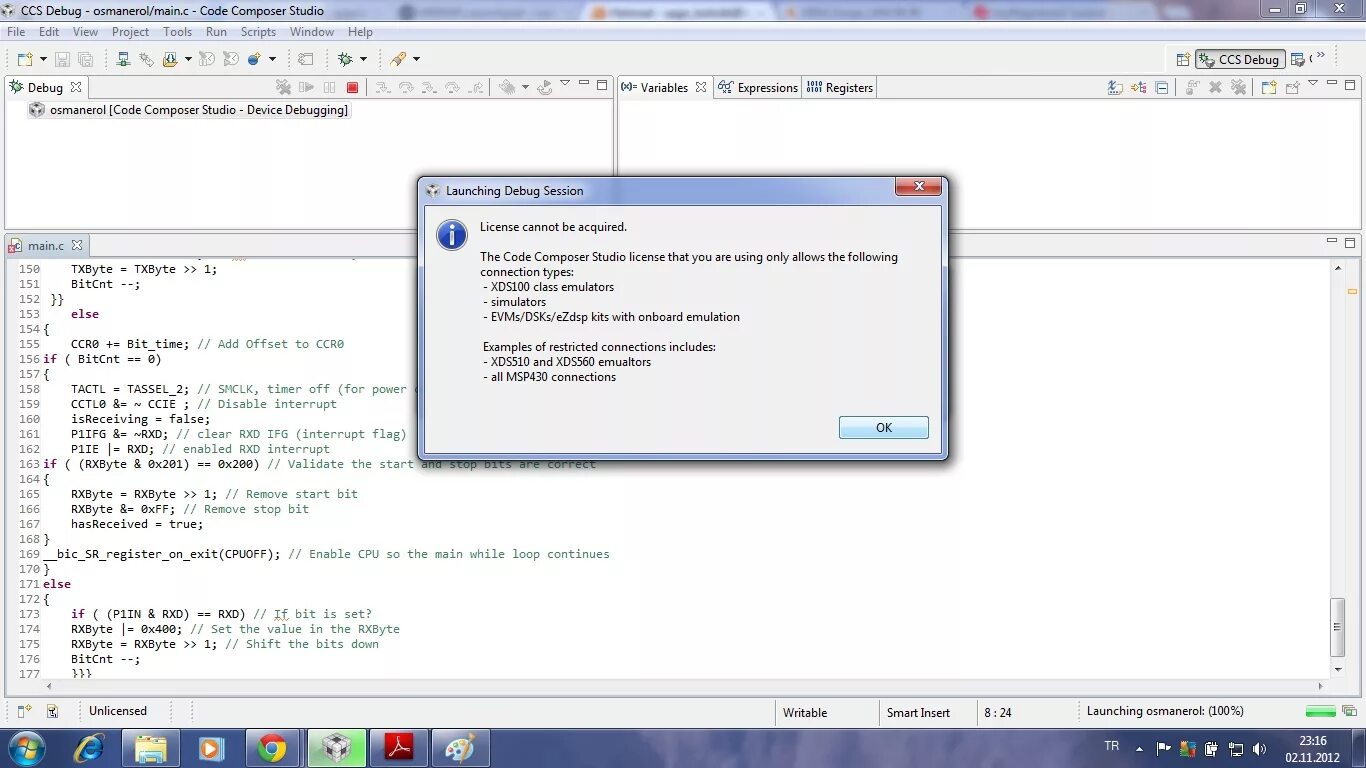Open the Project menu
Viewport: 1366px width, 768px height.
tap(130, 32)
